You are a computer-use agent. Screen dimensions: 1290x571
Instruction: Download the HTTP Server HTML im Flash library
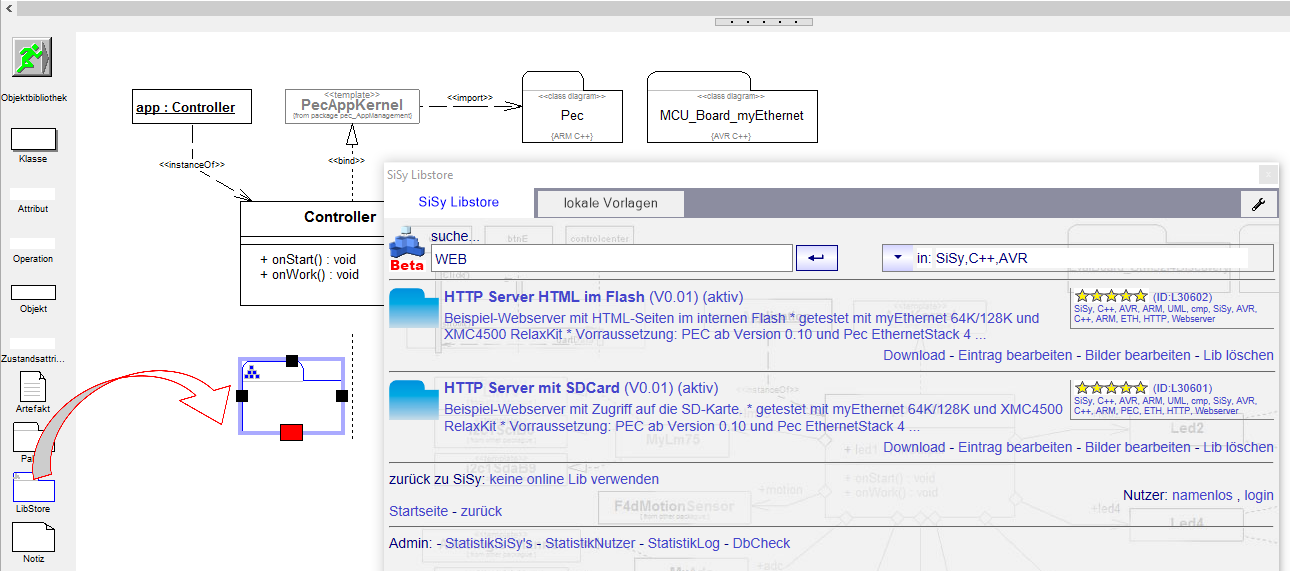coord(913,355)
